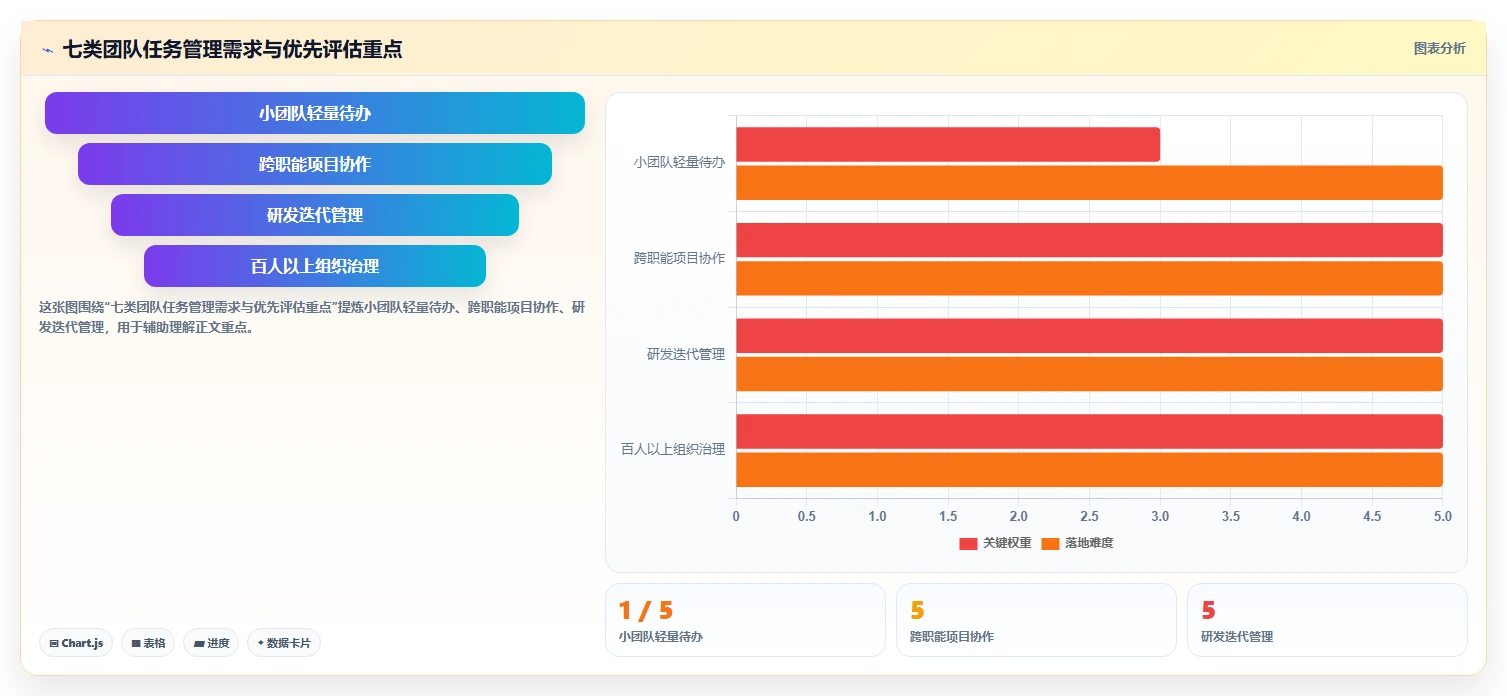Viewport: 1507px width, 696px height.
Task: Select the 小团队轻量待办 funnel block
Action: point(315,113)
